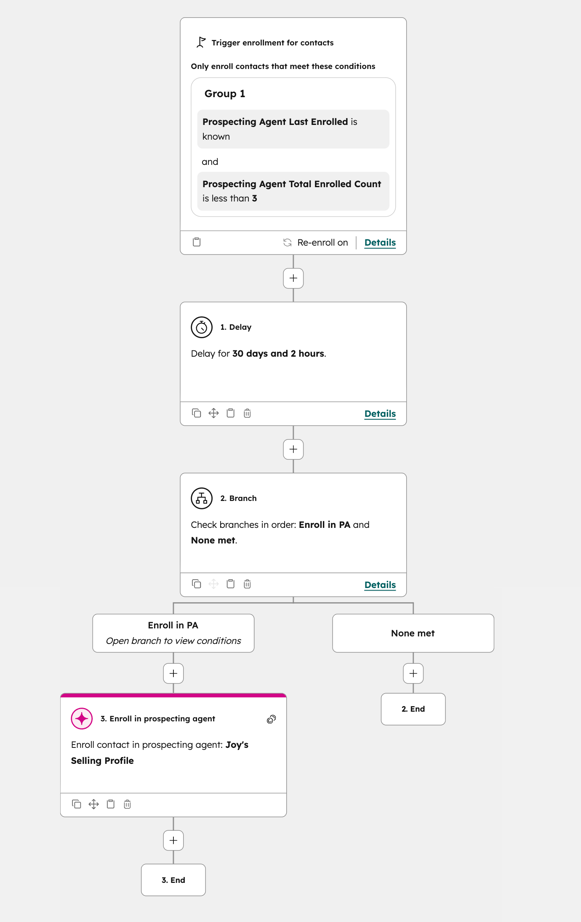Move the Enroll in prospecting agent action
The width and height of the screenshot is (581, 922).
pos(93,804)
